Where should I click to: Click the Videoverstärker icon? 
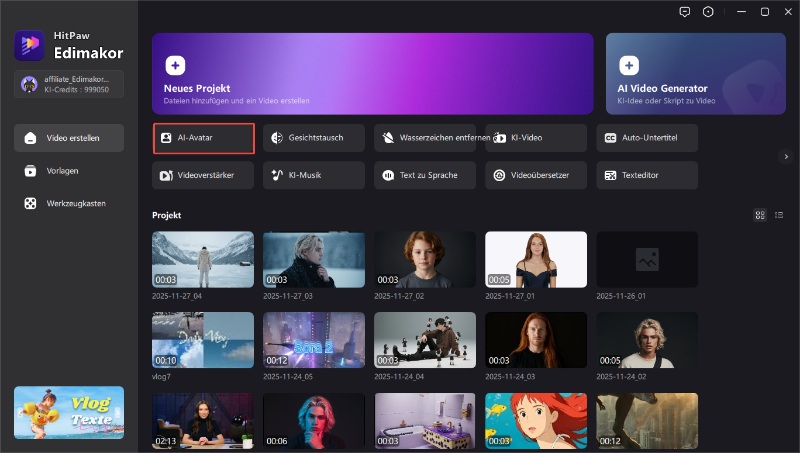166,175
